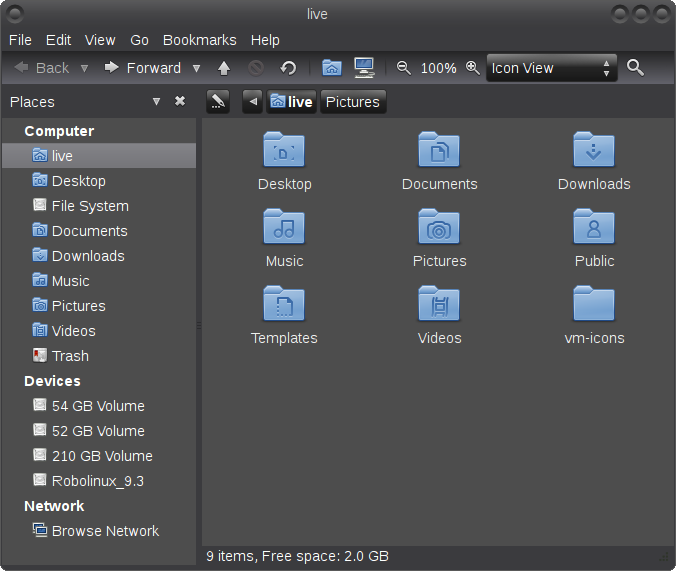Select the vm-icons folder icon
The height and width of the screenshot is (571, 676).
(594, 303)
